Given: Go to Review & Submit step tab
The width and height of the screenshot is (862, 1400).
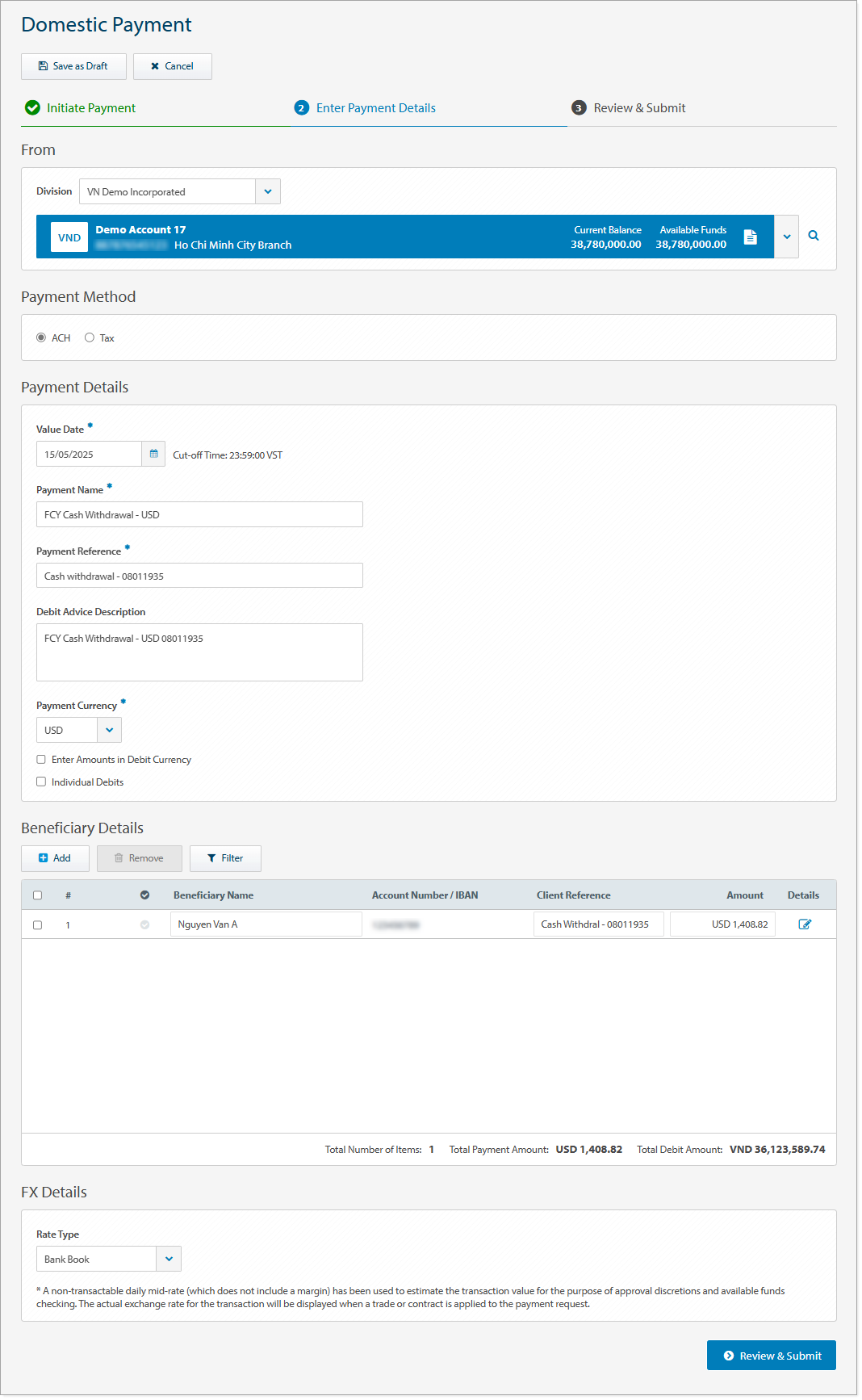Looking at the screenshot, I should [629, 108].
